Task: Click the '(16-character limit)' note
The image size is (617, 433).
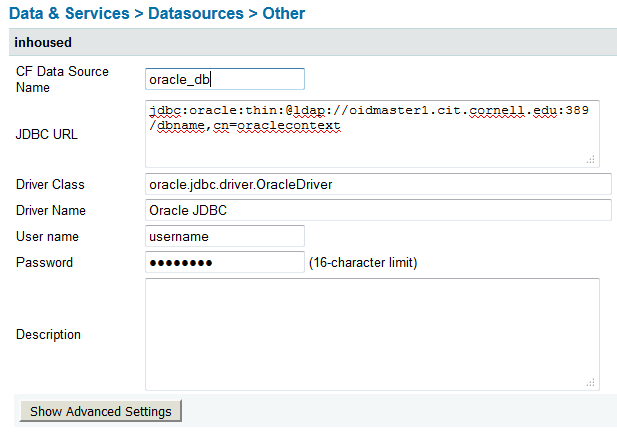Action: click(x=363, y=263)
